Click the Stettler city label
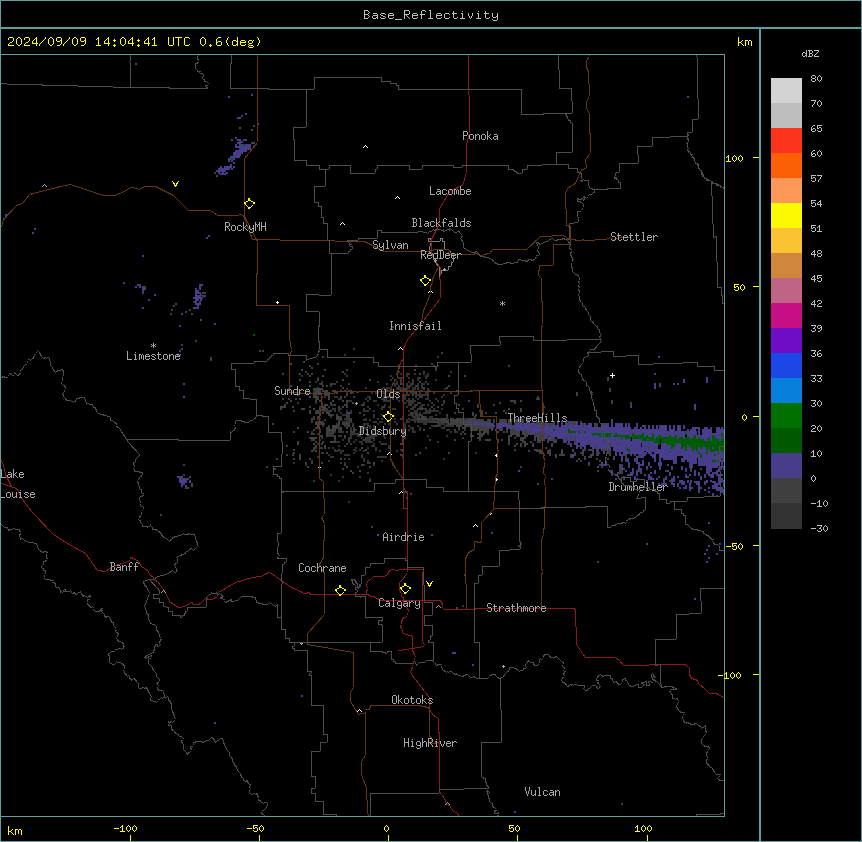The height and width of the screenshot is (842, 862). click(x=634, y=237)
